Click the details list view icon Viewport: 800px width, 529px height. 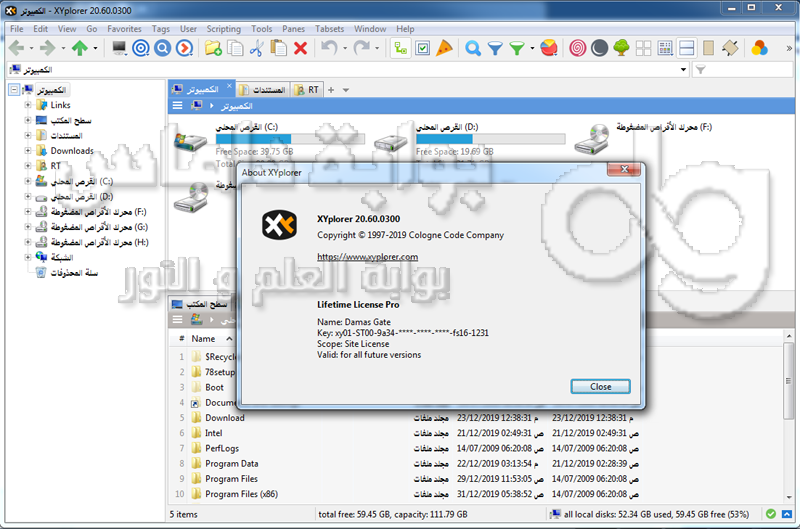pos(665,48)
